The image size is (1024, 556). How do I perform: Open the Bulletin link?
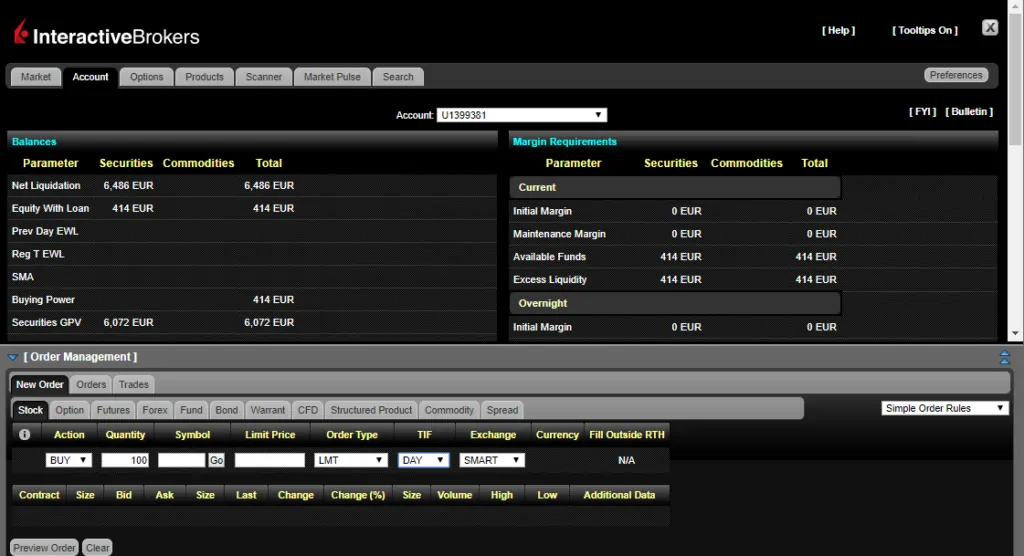click(x=969, y=112)
